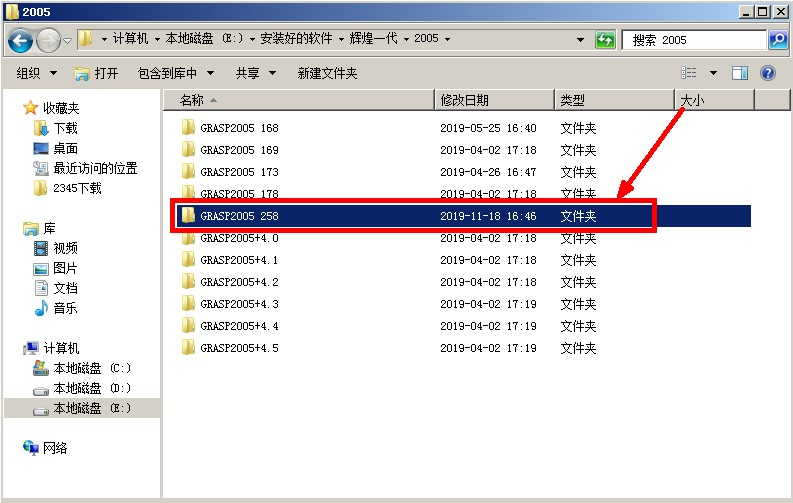Image resolution: width=793 pixels, height=503 pixels.
Task: Open the Help question mark icon
Action: tap(768, 73)
